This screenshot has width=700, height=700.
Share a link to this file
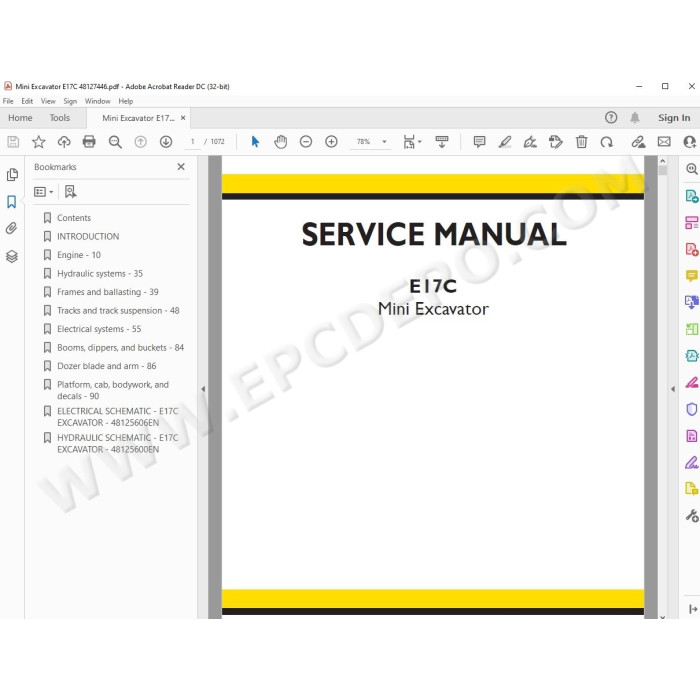[638, 142]
